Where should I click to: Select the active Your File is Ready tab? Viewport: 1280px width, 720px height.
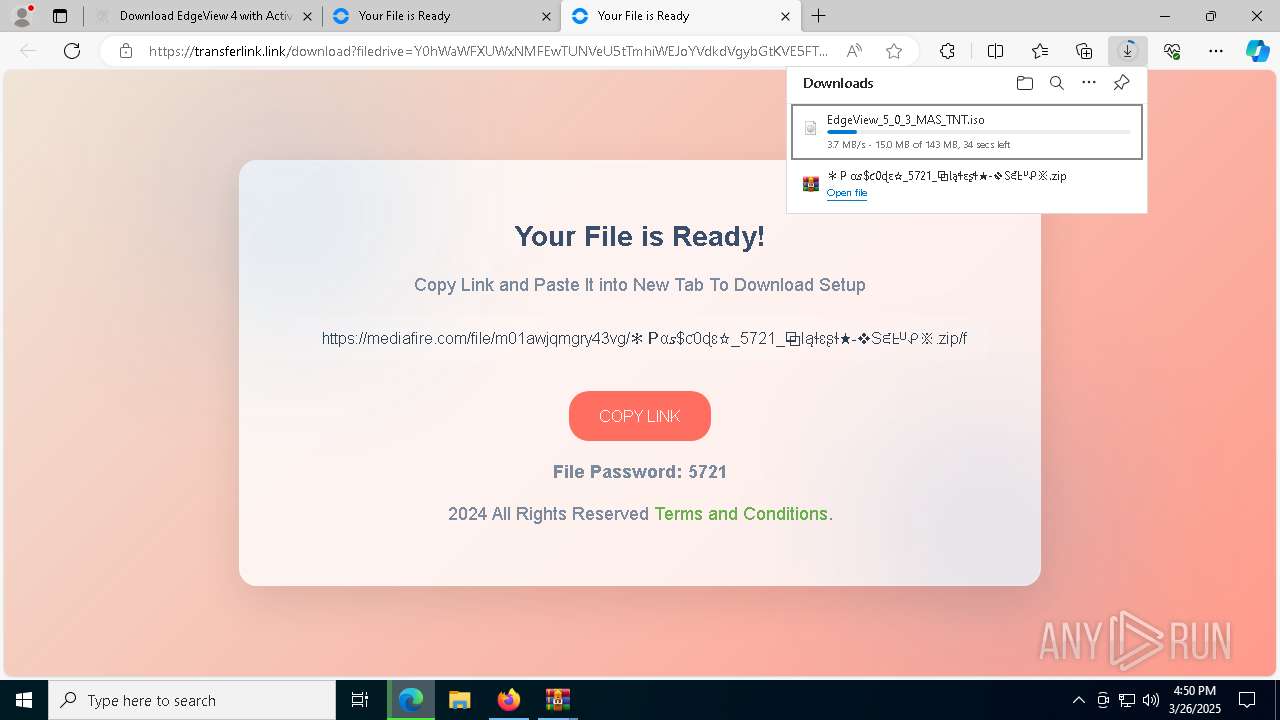681,16
